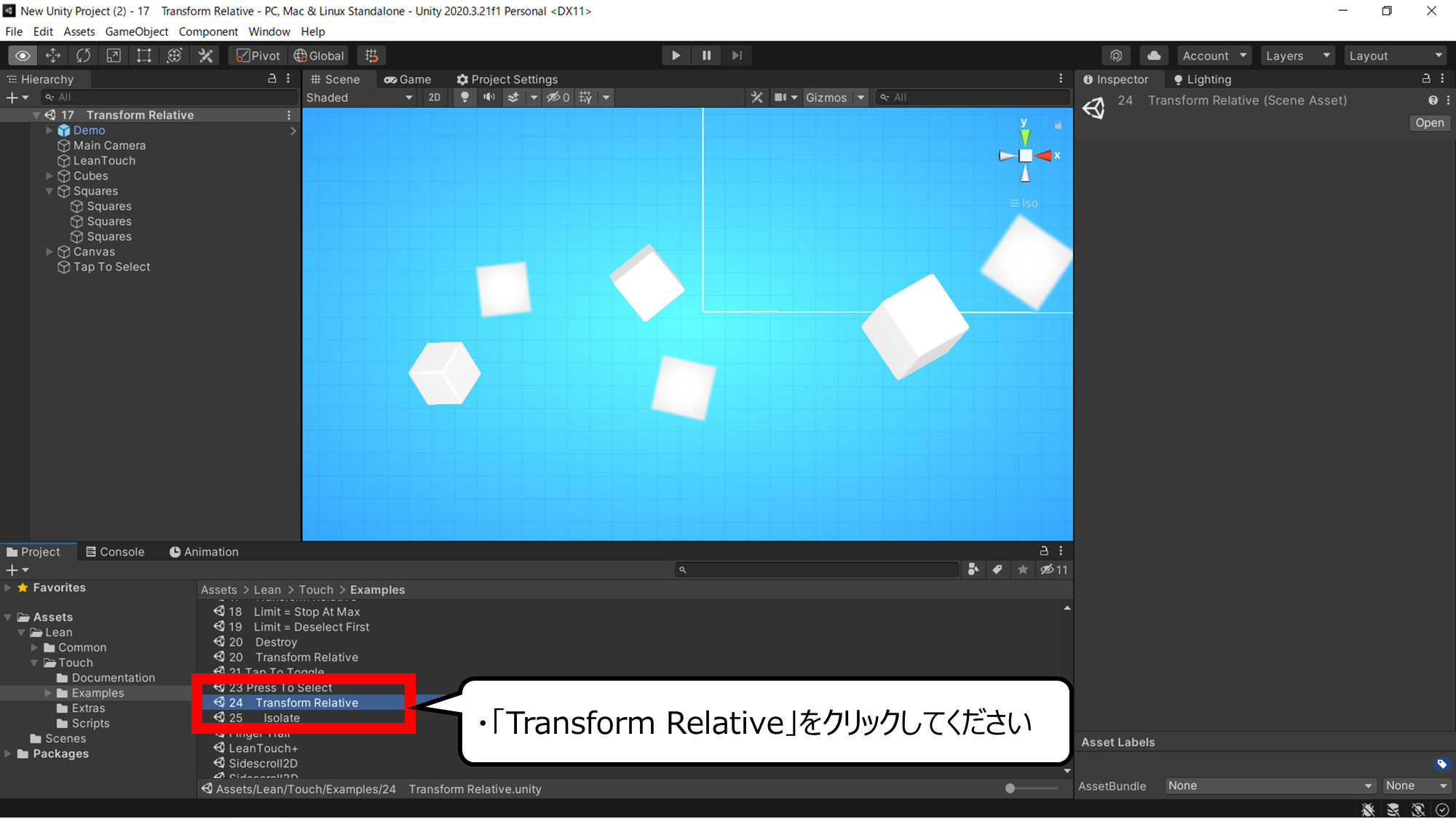1456x819 pixels.
Task: Toggle grid snapping icon in toolbar
Action: [x=371, y=55]
